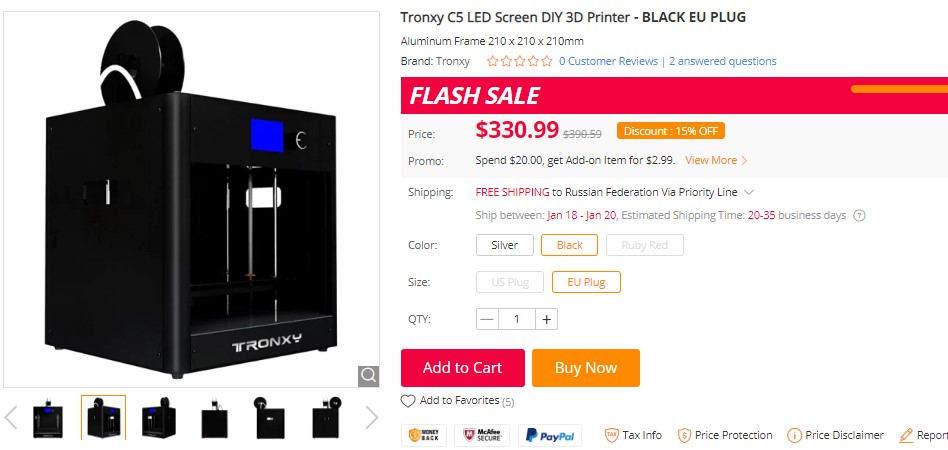This screenshot has width=948, height=450.
Task: Expand View More promo offers
Action: (716, 160)
